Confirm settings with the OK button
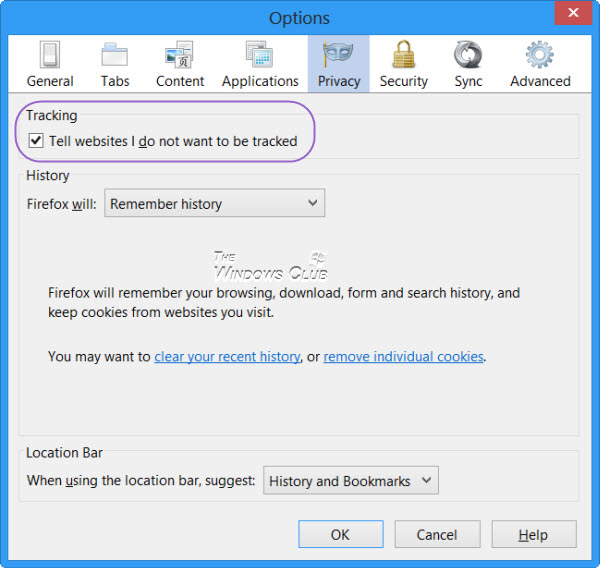This screenshot has height=568, width=600. (x=341, y=534)
